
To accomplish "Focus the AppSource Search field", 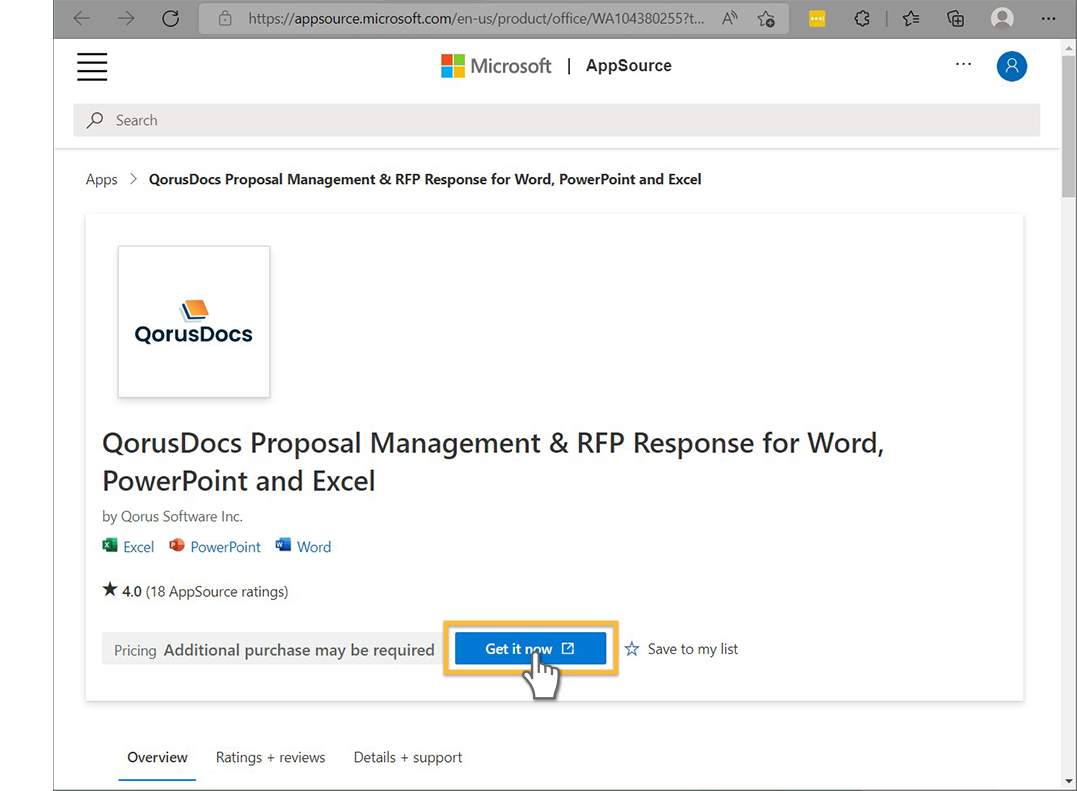I will coord(557,120).
